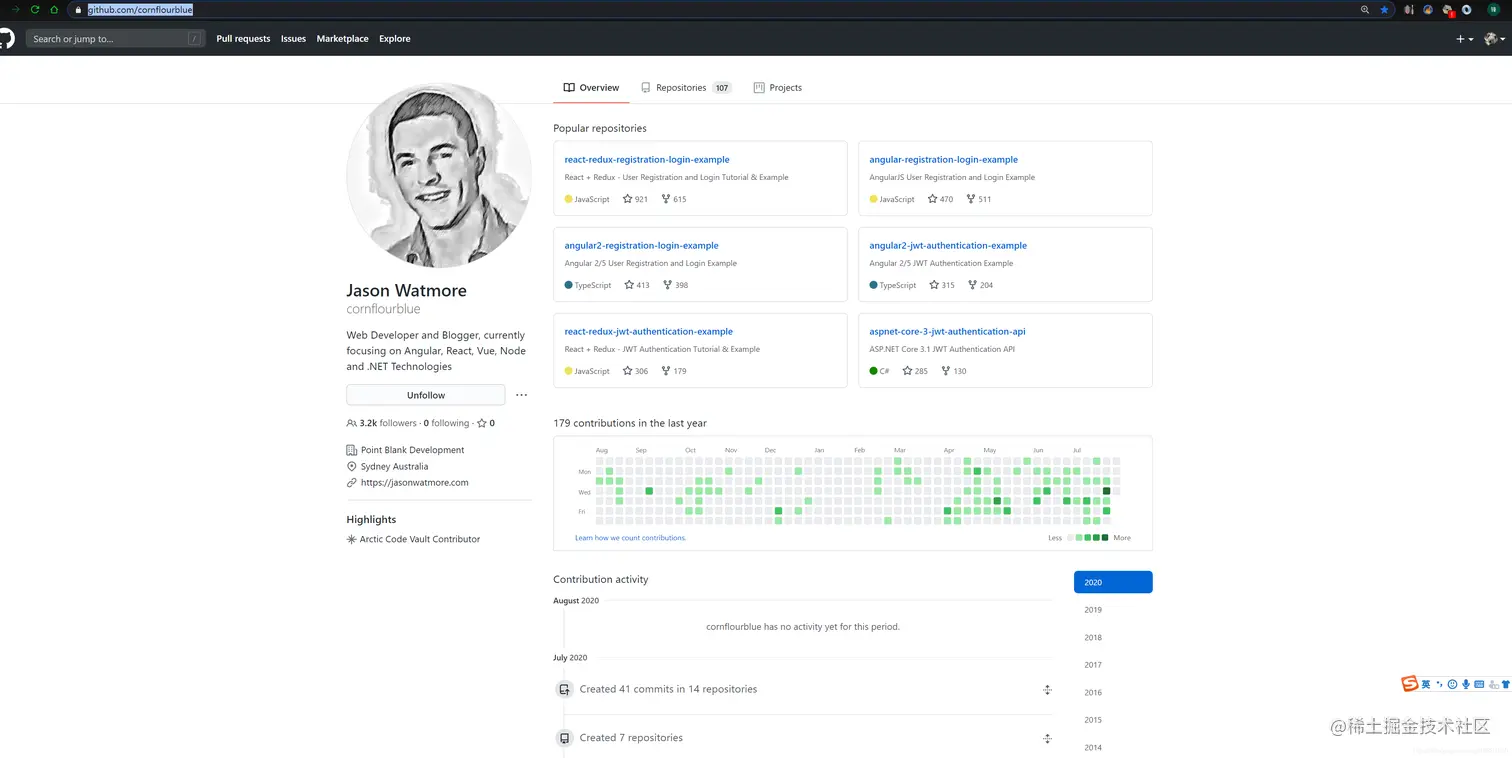The image size is (1512, 758).
Task: Toggle Sogou punctuation mode indicator
Action: pyautogui.click(x=1440, y=684)
